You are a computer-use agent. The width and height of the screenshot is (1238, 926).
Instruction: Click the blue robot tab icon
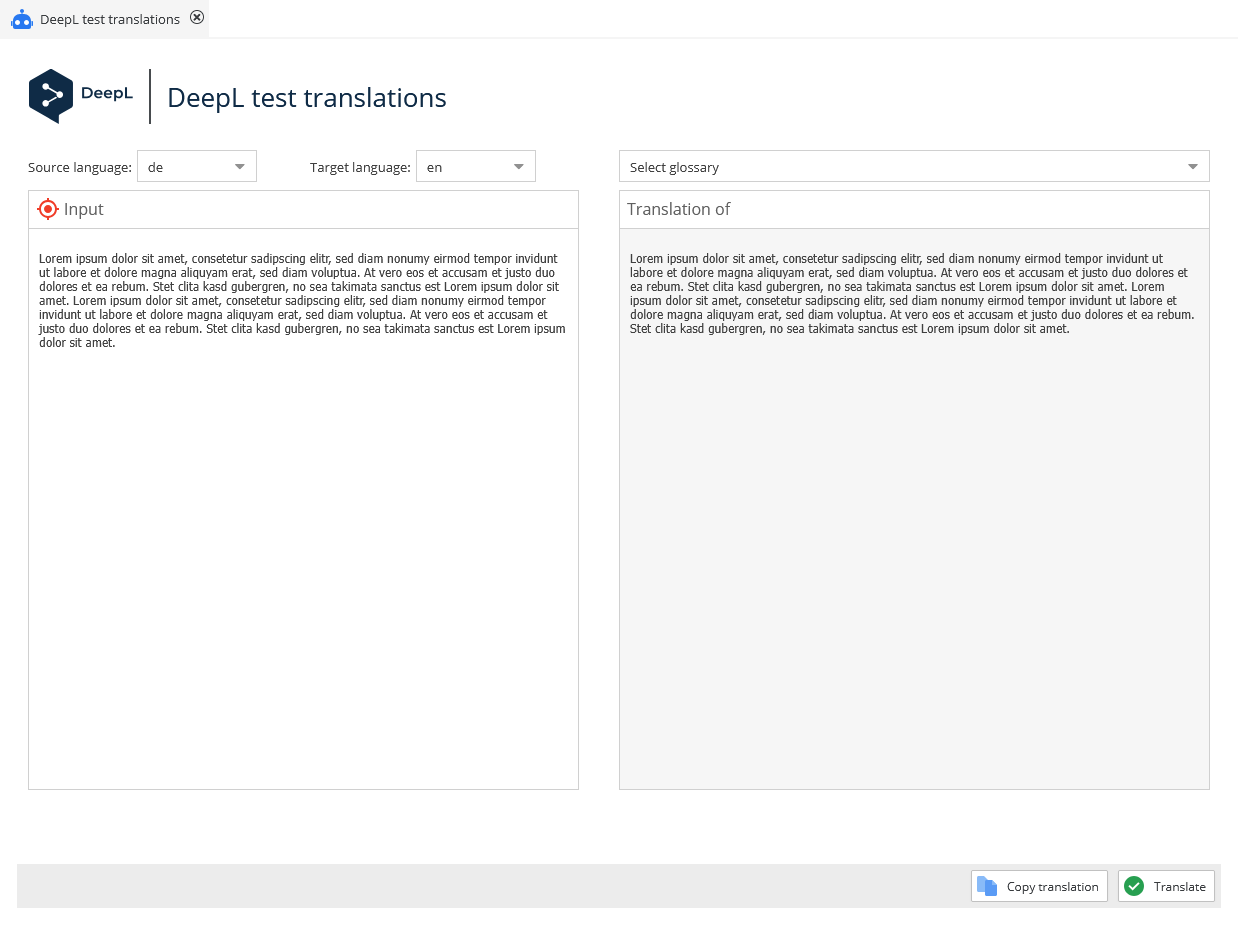pyautogui.click(x=22, y=19)
